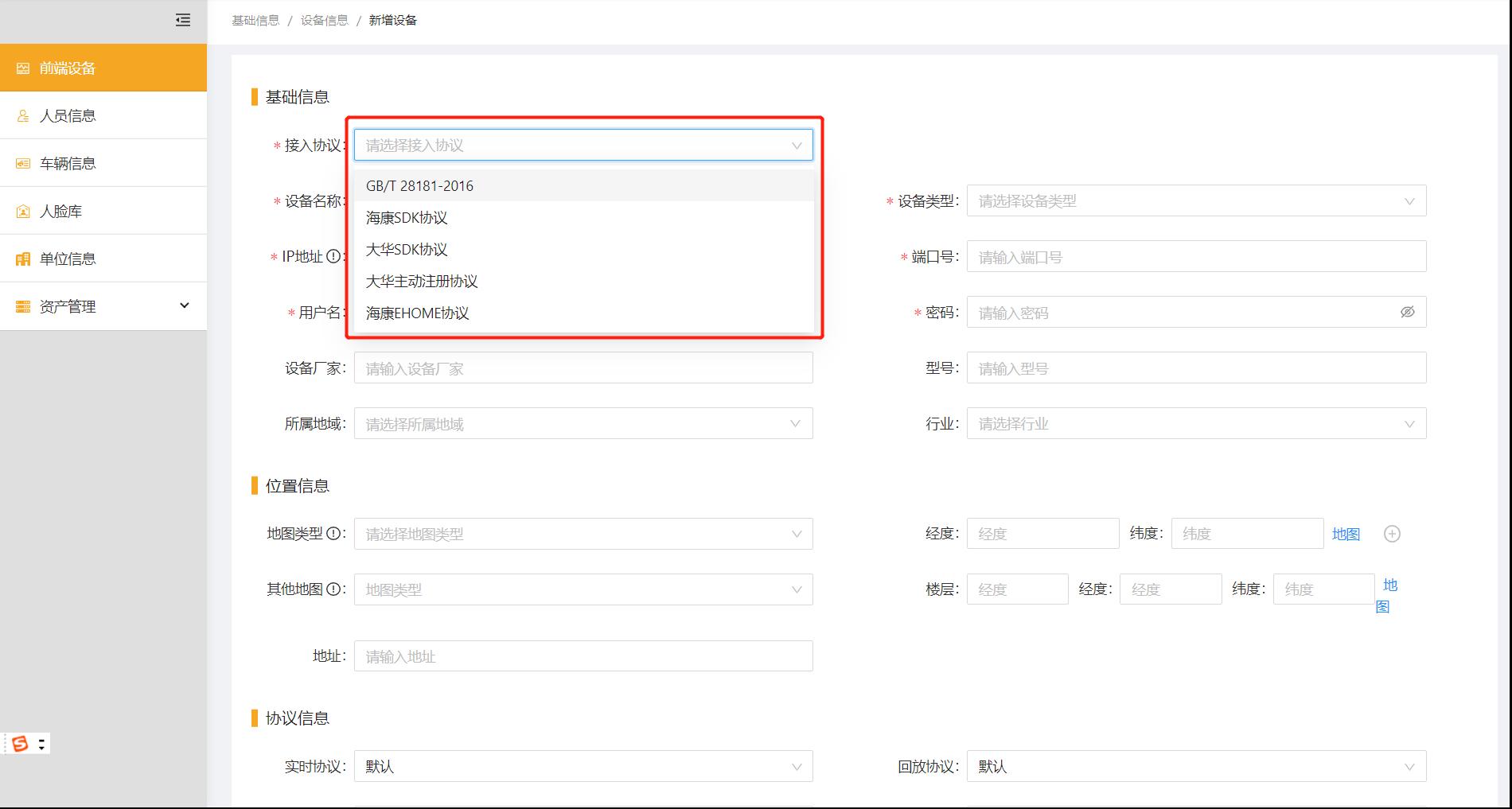The image size is (1512, 809).
Task: Click the 人脸库 face library icon
Action: coord(21,210)
